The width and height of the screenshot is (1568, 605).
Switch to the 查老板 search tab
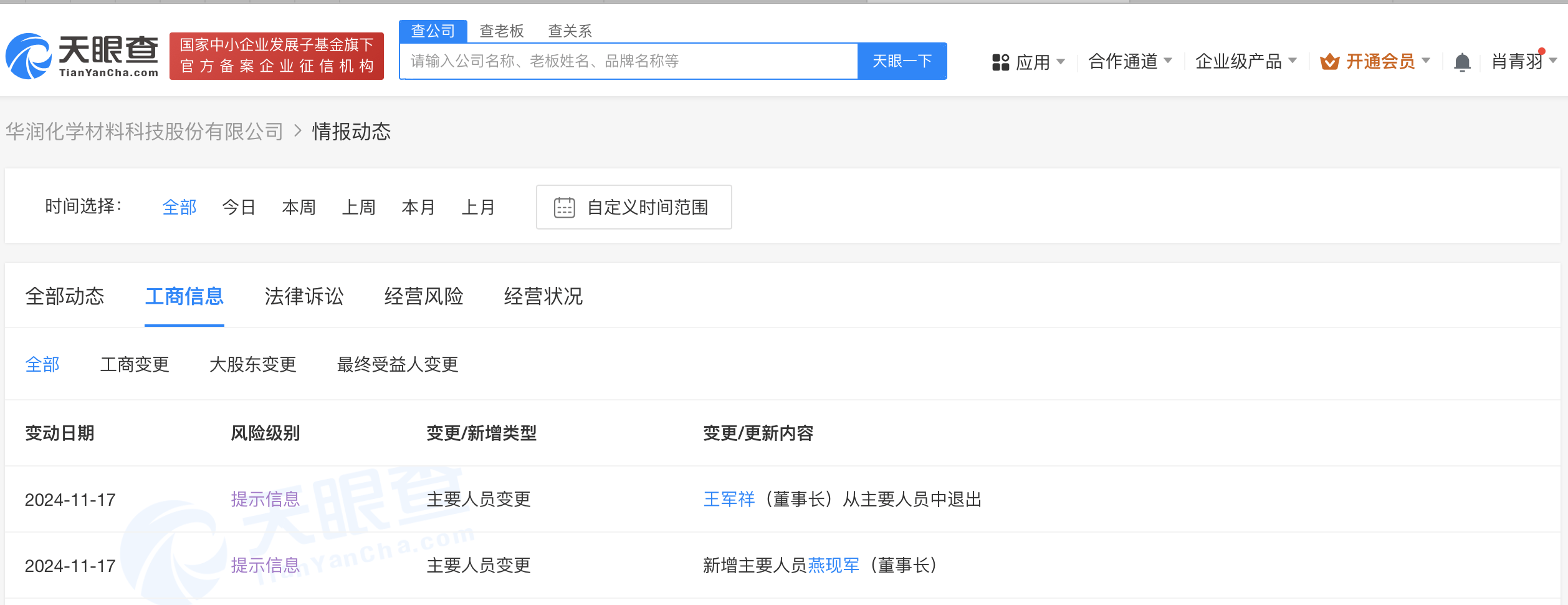[502, 31]
